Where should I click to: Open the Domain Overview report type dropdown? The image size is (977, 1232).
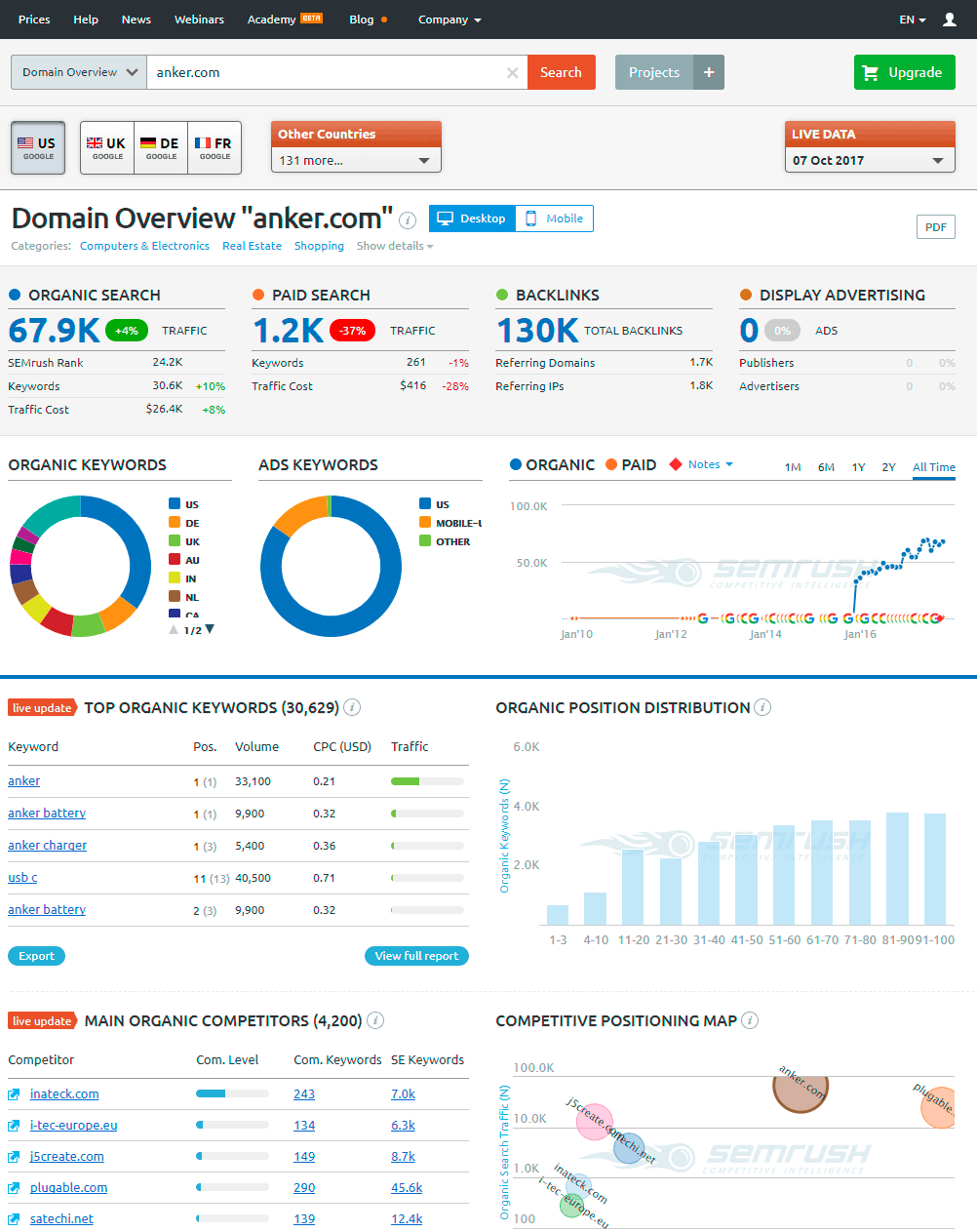point(79,72)
